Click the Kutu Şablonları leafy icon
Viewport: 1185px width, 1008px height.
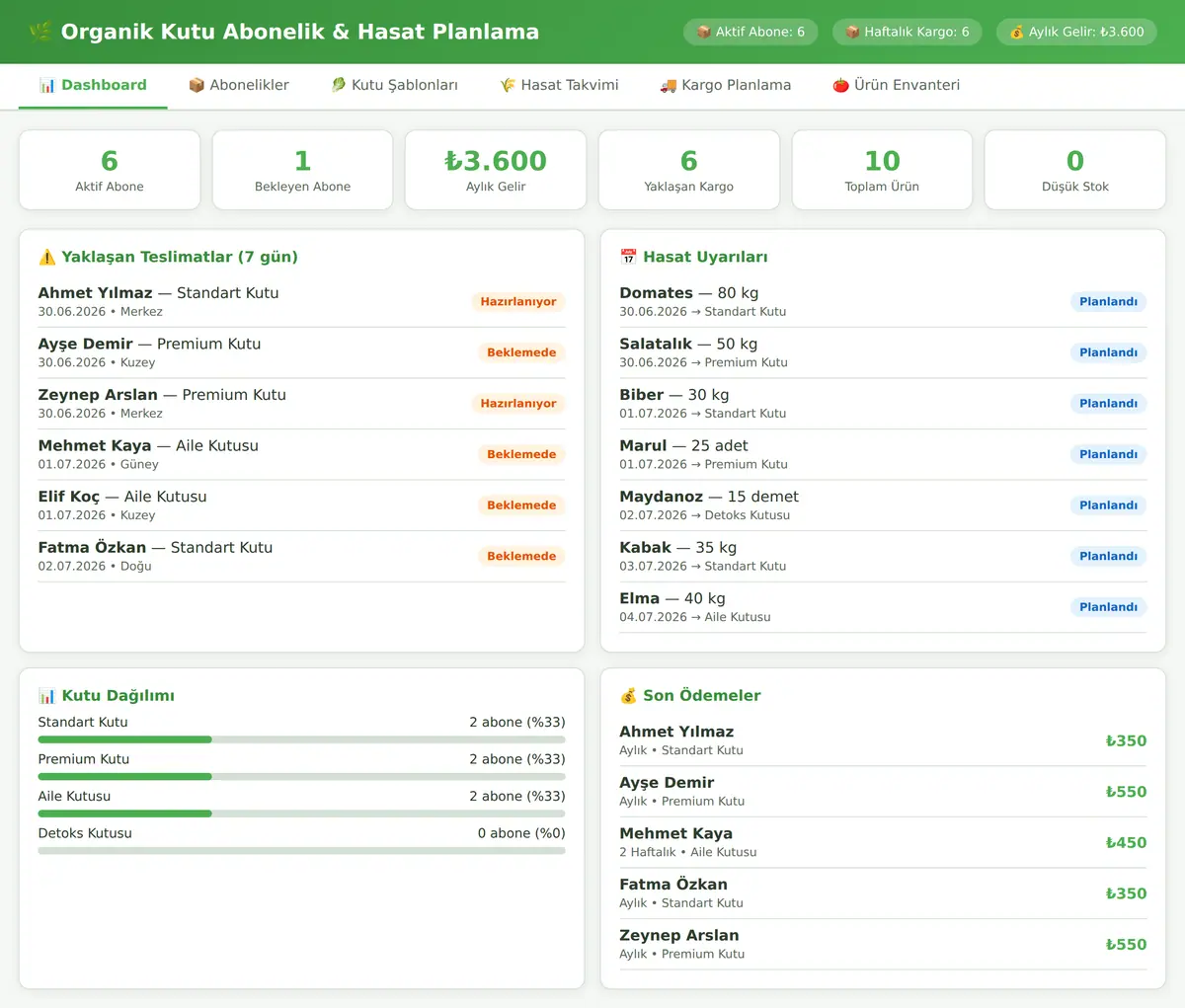[x=338, y=85]
